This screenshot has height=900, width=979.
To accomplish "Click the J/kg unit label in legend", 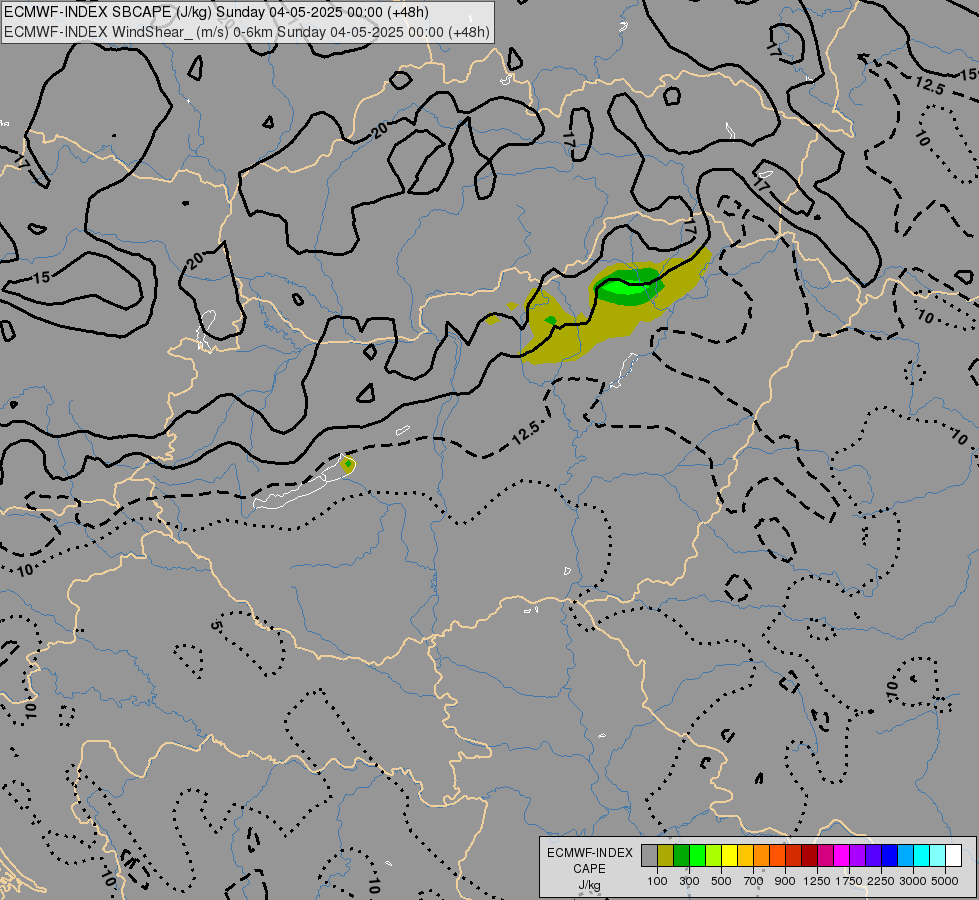I will [x=589, y=886].
